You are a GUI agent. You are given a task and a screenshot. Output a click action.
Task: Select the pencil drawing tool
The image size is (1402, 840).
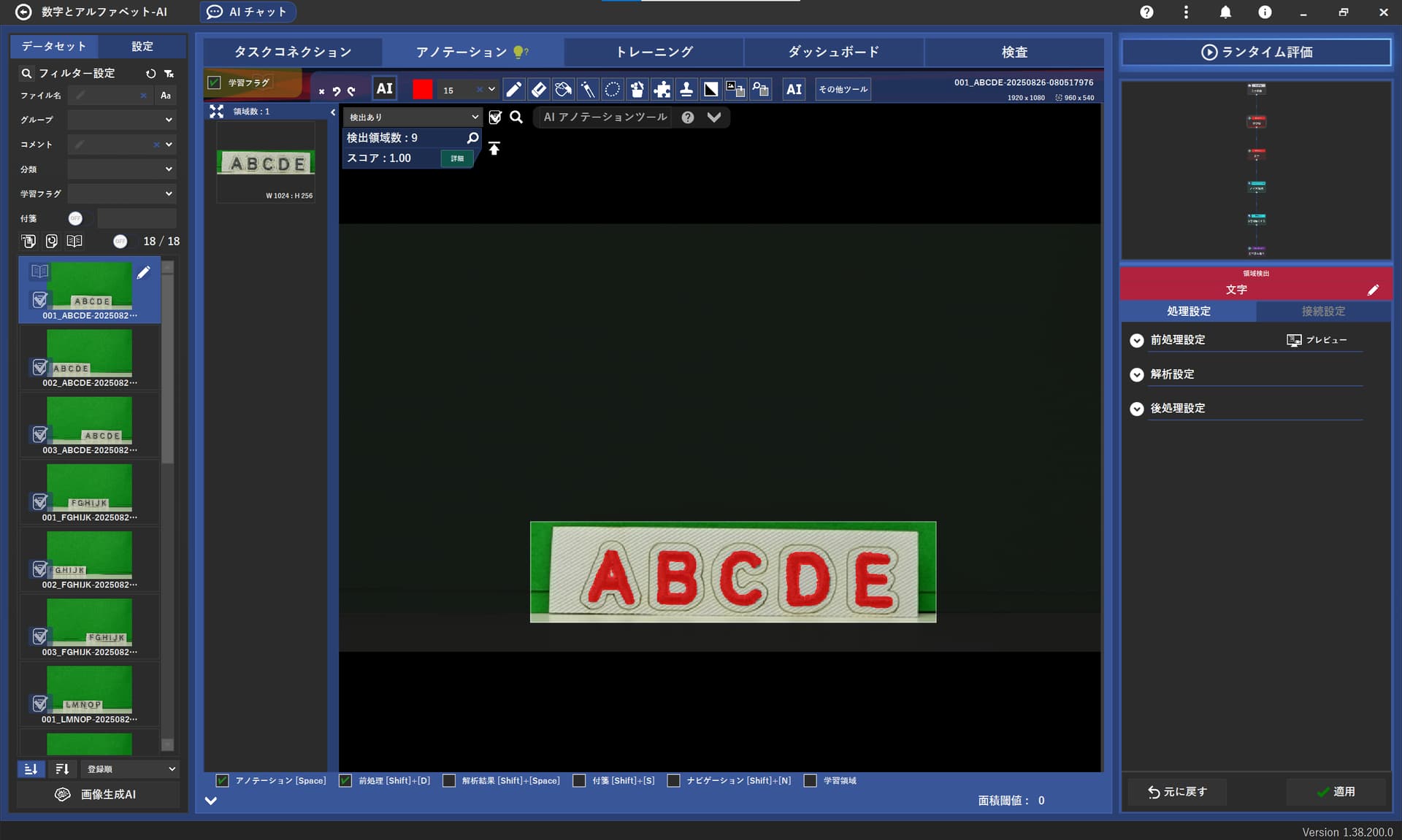click(513, 89)
